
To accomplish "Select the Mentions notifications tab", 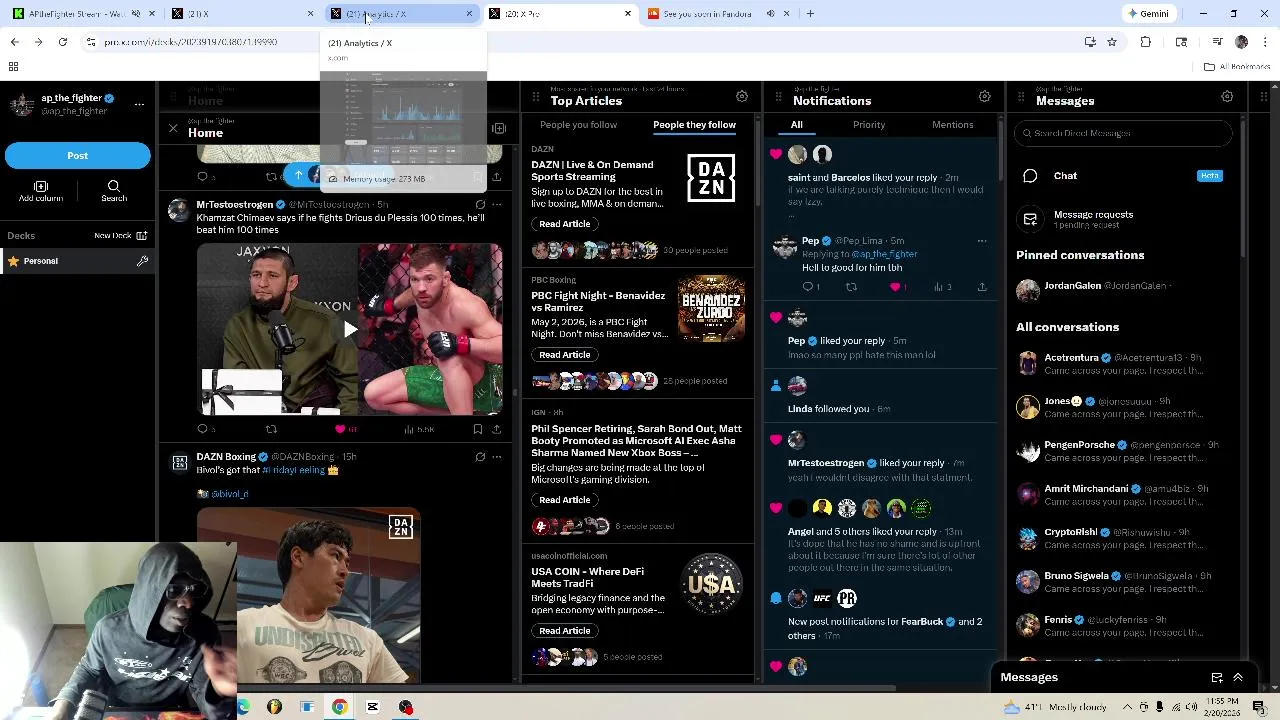I will (x=953, y=125).
